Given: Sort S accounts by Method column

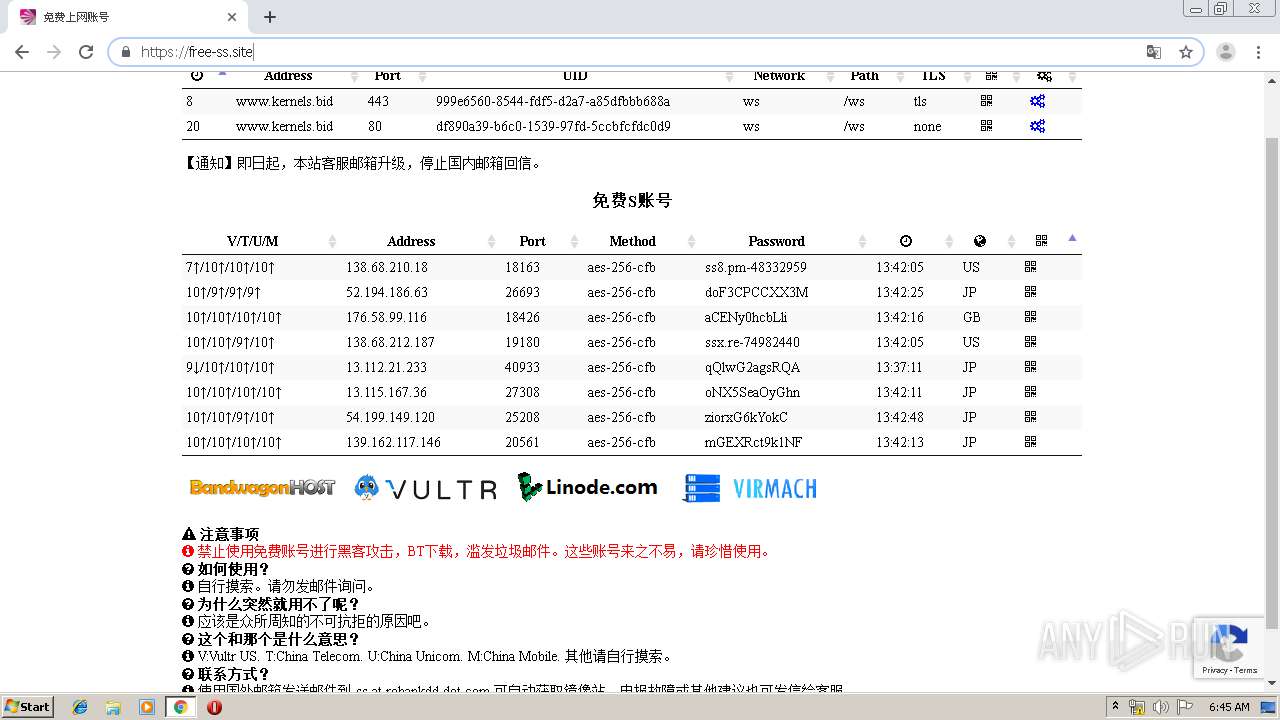Looking at the screenshot, I should [x=641, y=241].
